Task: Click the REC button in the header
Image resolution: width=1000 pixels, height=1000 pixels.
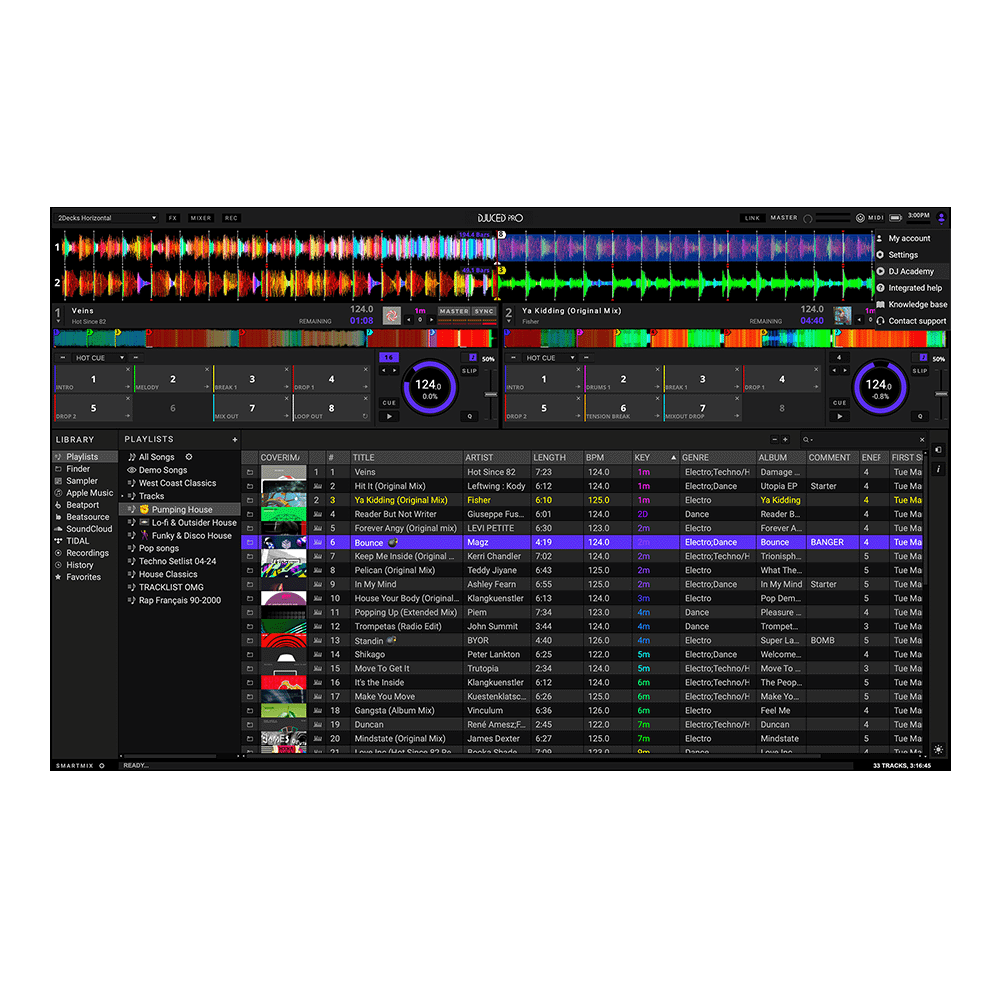Action: (x=231, y=218)
